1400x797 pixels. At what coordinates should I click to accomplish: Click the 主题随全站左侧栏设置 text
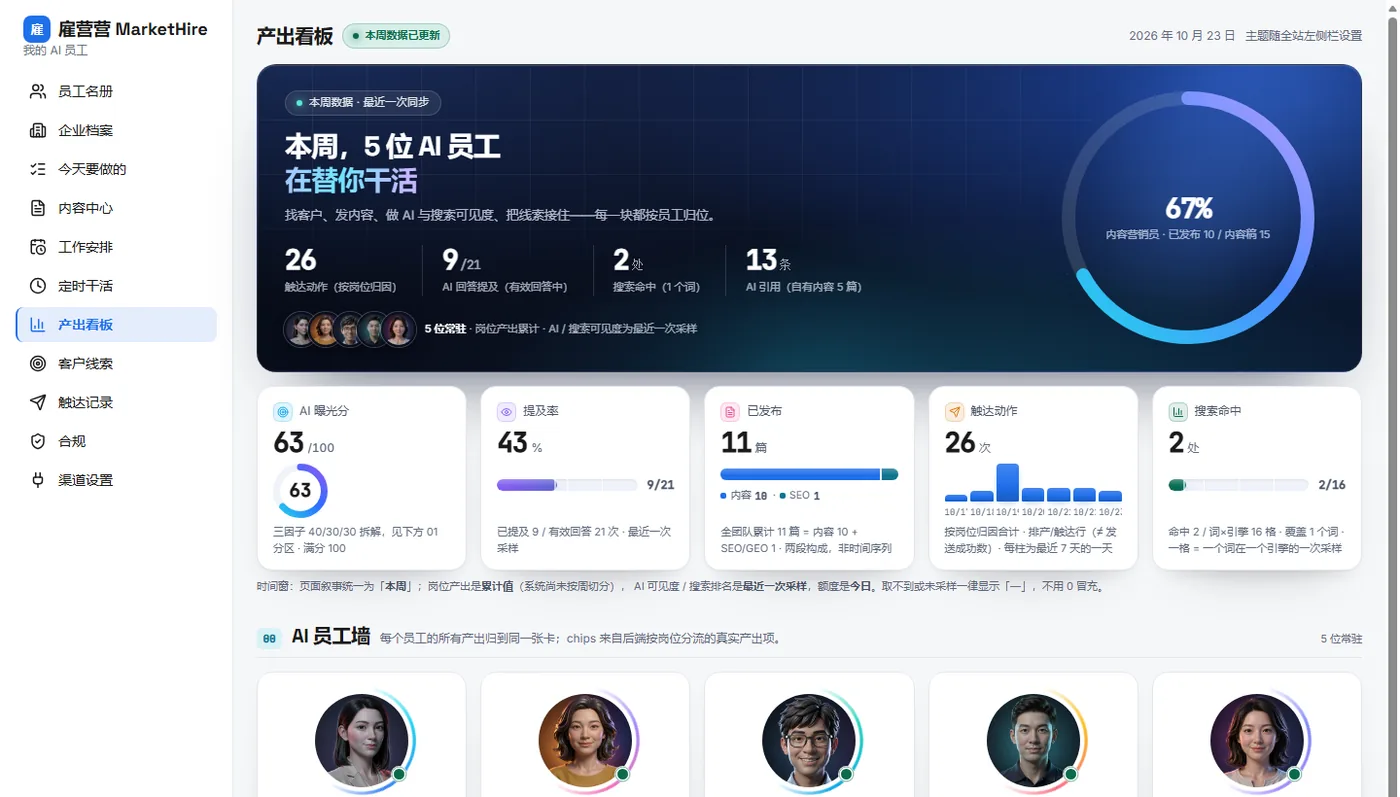1304,36
